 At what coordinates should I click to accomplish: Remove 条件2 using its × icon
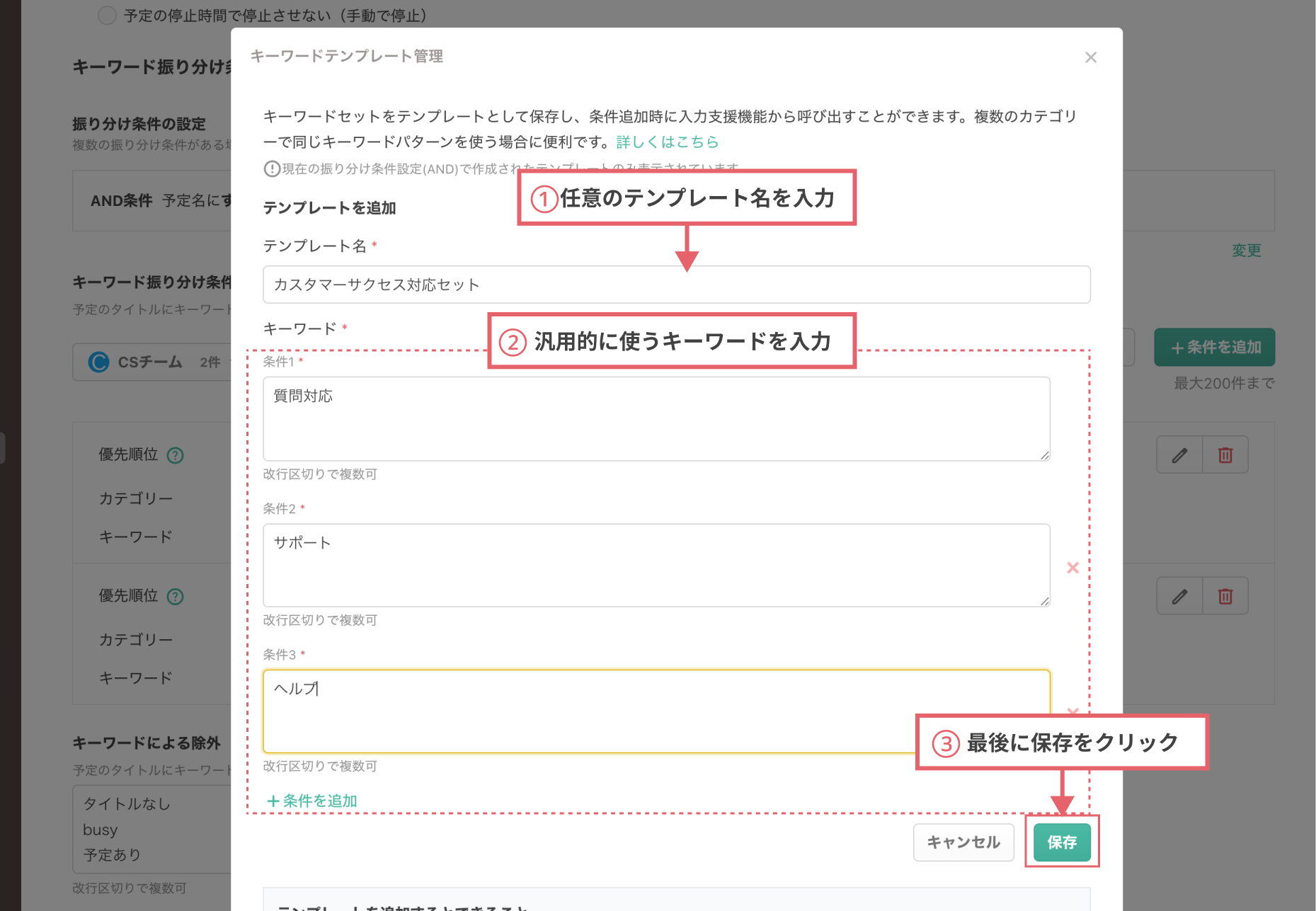coord(1073,568)
